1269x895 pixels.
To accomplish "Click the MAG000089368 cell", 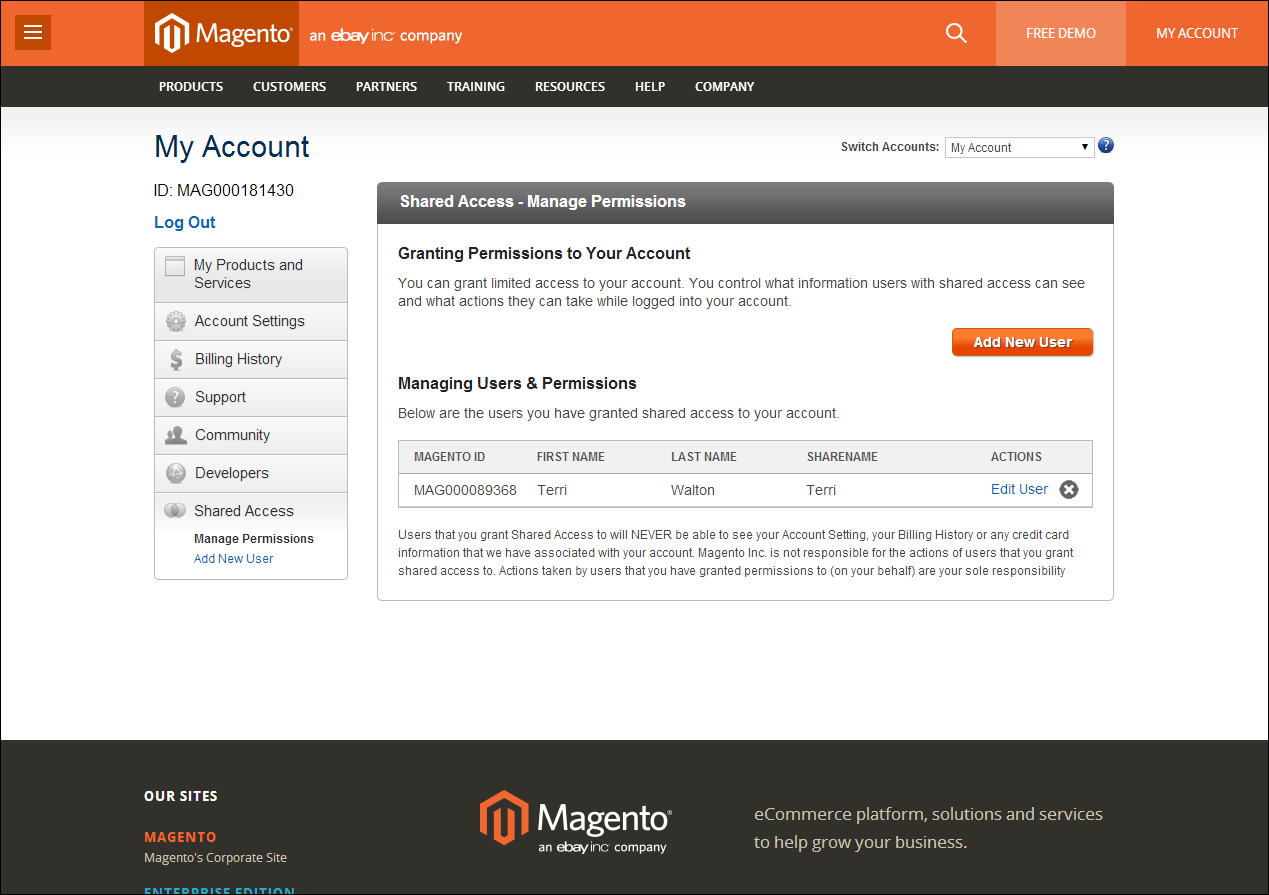I will pyautogui.click(x=465, y=490).
